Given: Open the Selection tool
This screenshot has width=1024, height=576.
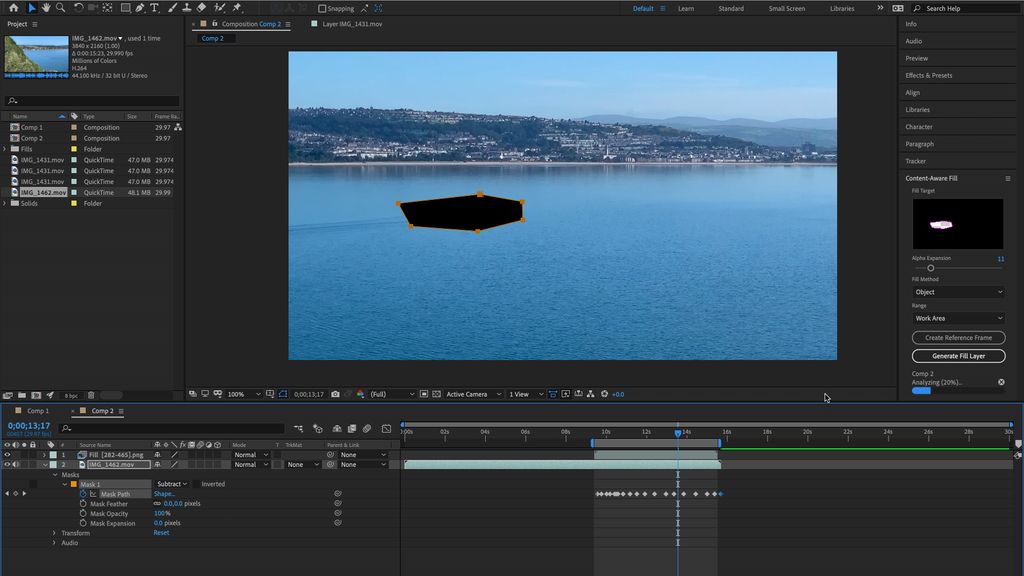Looking at the screenshot, I should pos(32,8).
